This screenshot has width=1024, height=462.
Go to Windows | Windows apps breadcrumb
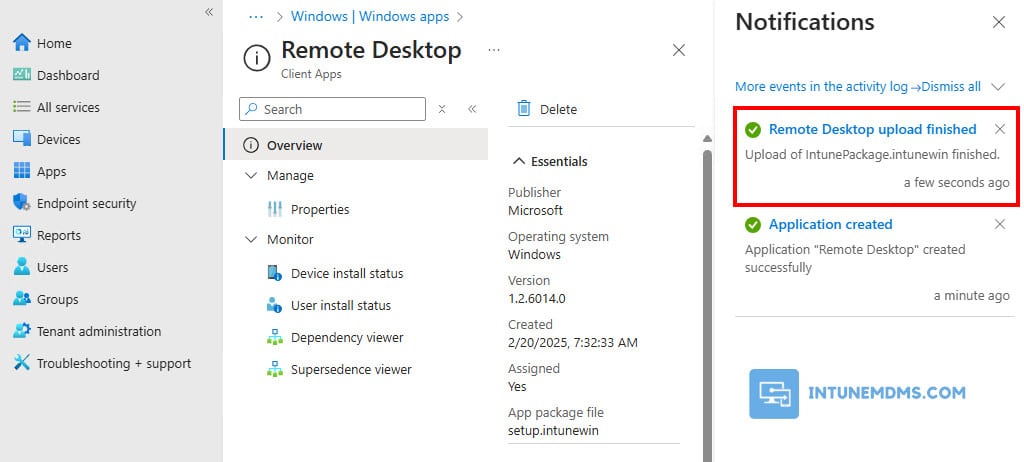(370, 16)
